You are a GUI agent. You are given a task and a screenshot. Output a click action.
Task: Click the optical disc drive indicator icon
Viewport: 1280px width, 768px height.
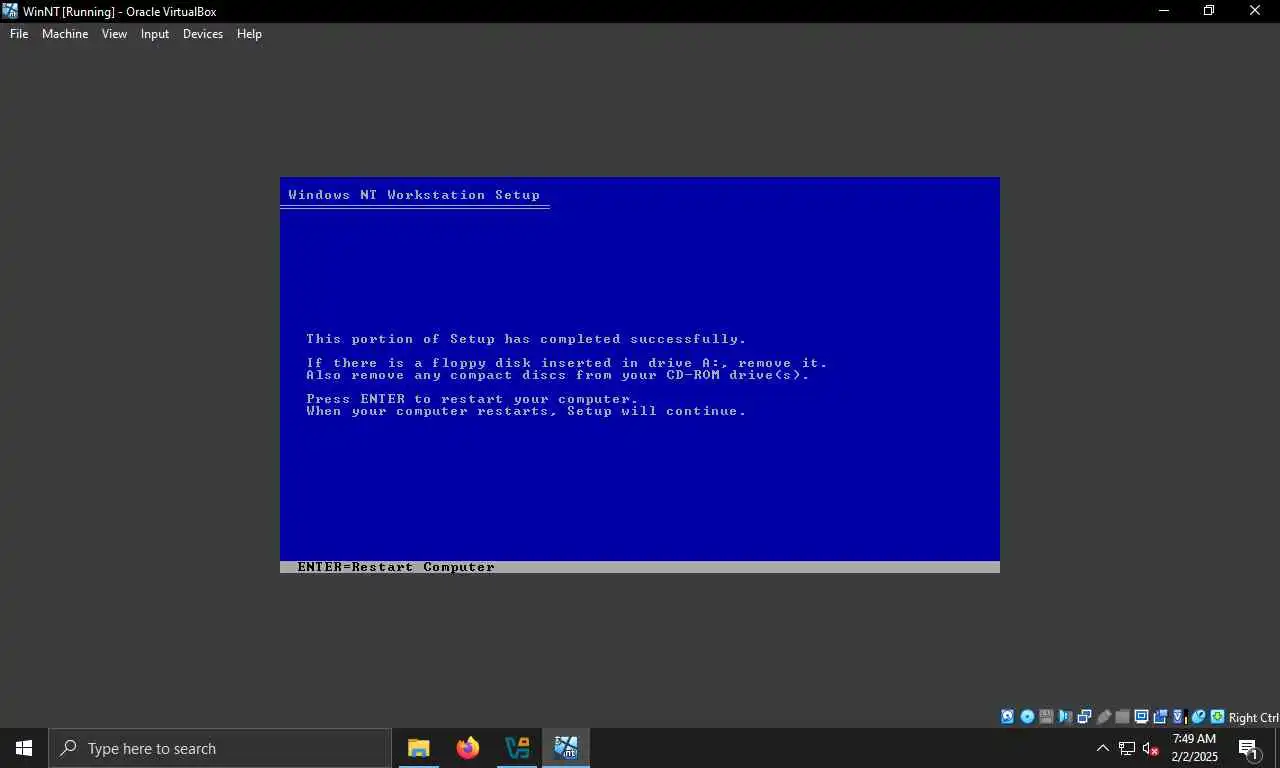tap(1027, 717)
